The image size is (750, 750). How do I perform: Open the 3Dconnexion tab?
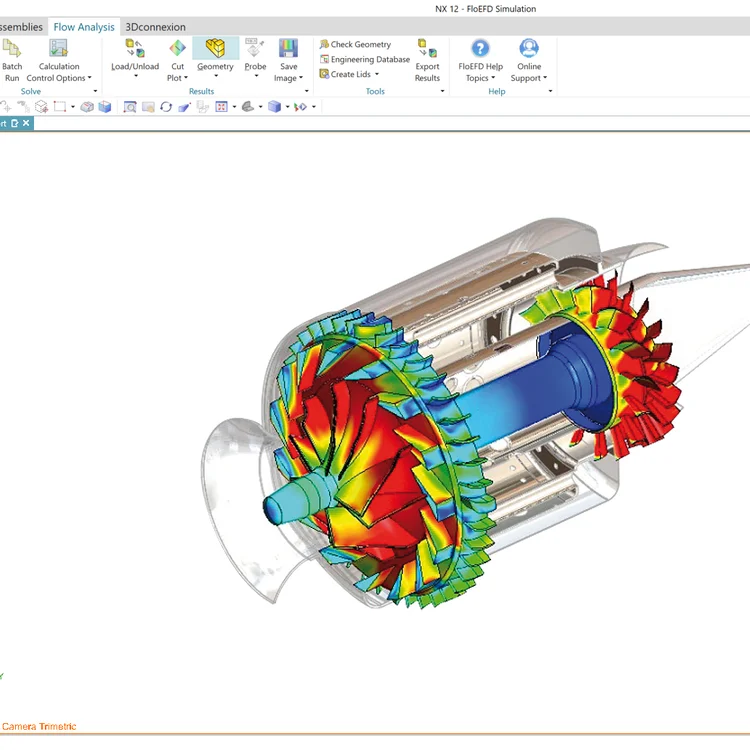[155, 27]
